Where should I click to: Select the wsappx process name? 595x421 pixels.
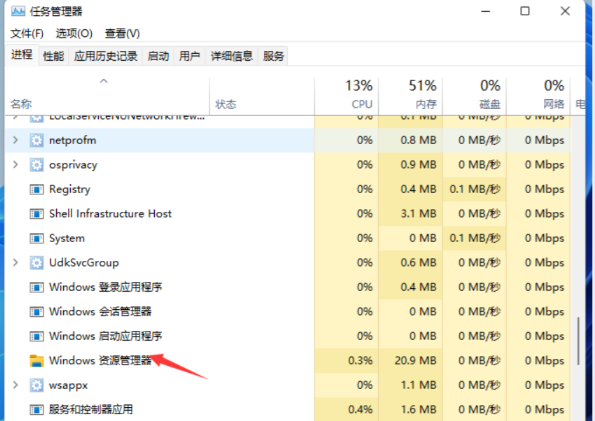[x=68, y=386]
